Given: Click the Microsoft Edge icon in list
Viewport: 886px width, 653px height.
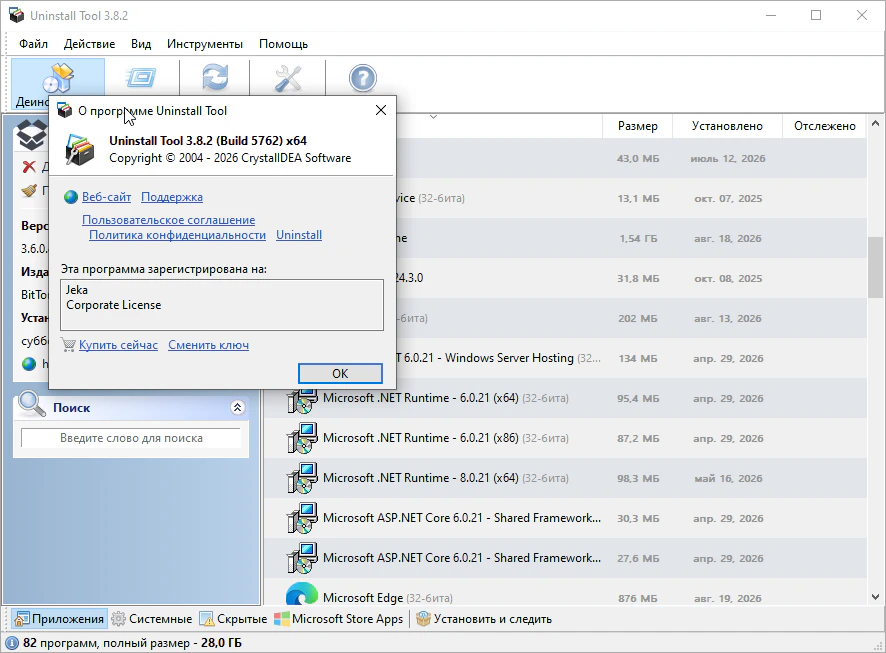Looking at the screenshot, I should tap(302, 594).
